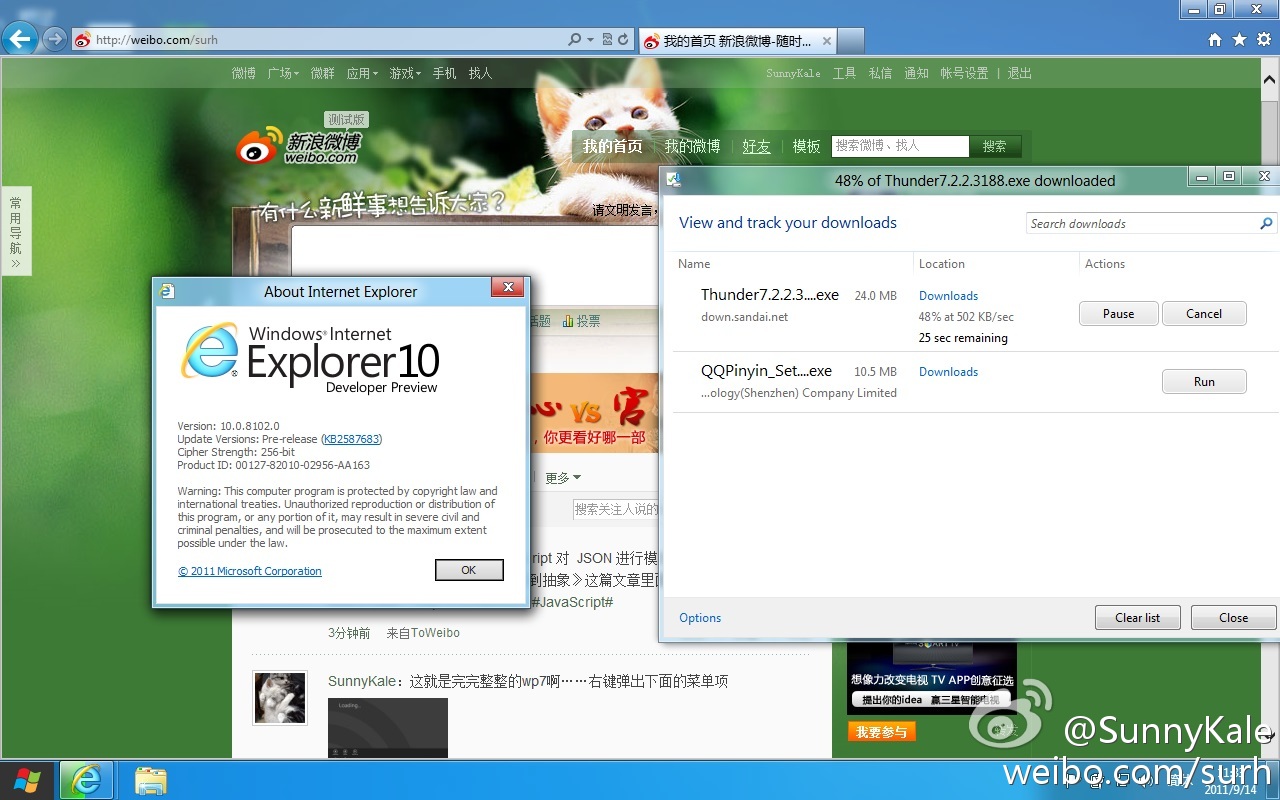Viewport: 1280px width, 800px height.
Task: Open the Windows Start button
Action: click(27, 780)
